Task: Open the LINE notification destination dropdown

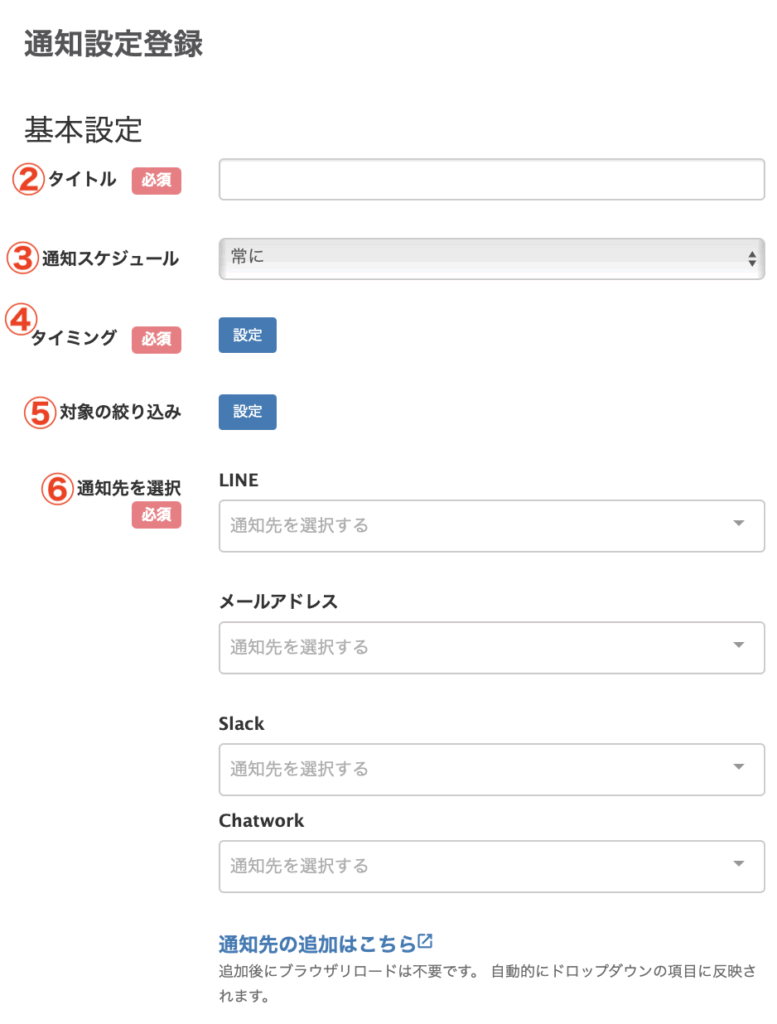Action: click(491, 525)
